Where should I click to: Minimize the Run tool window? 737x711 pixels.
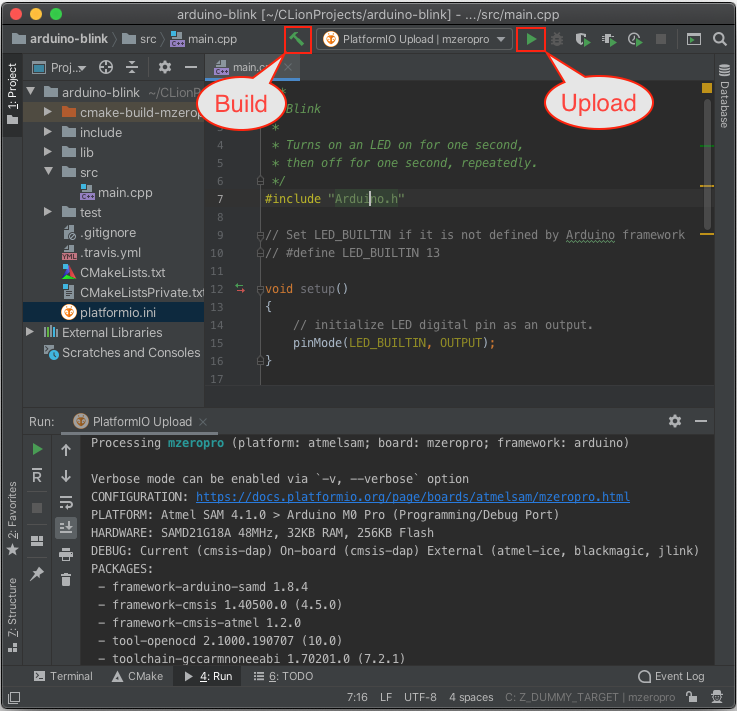[701, 421]
